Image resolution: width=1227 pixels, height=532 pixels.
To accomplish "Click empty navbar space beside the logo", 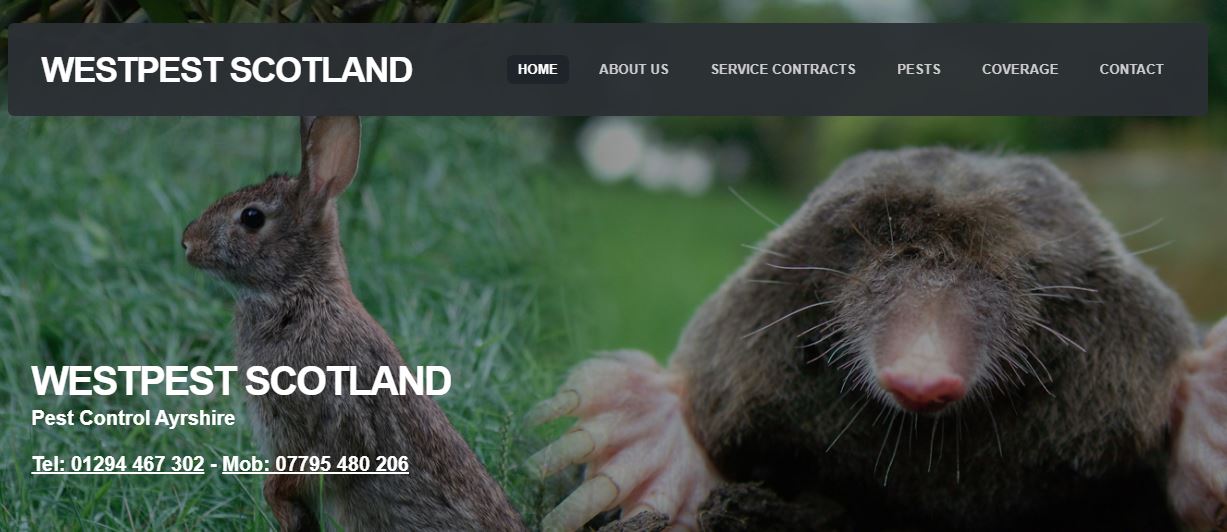I will click(460, 69).
